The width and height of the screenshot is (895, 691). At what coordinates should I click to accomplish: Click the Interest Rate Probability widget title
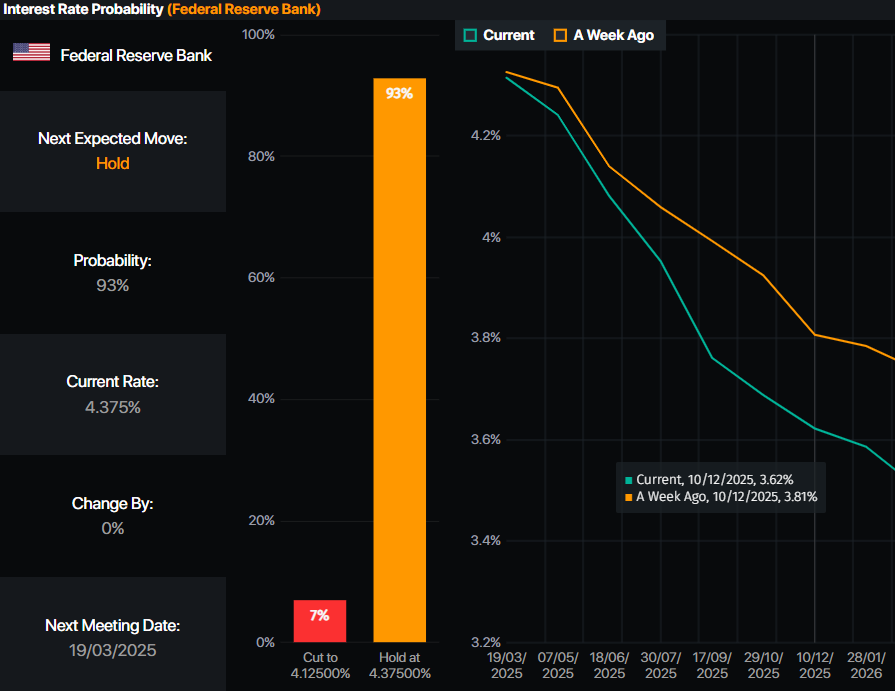pos(82,9)
